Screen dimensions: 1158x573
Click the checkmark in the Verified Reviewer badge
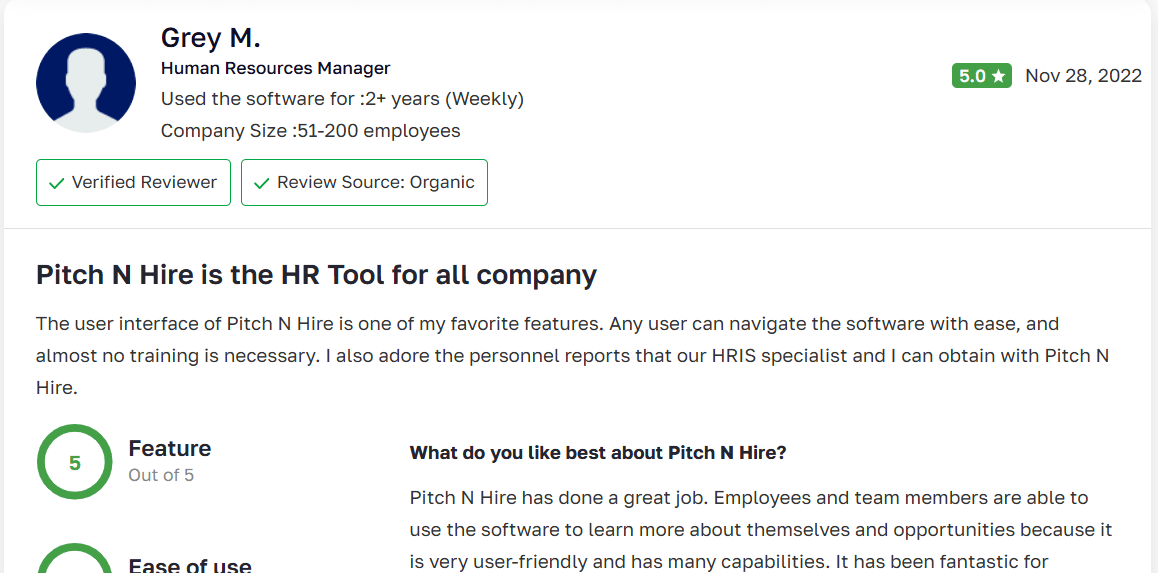coord(56,183)
